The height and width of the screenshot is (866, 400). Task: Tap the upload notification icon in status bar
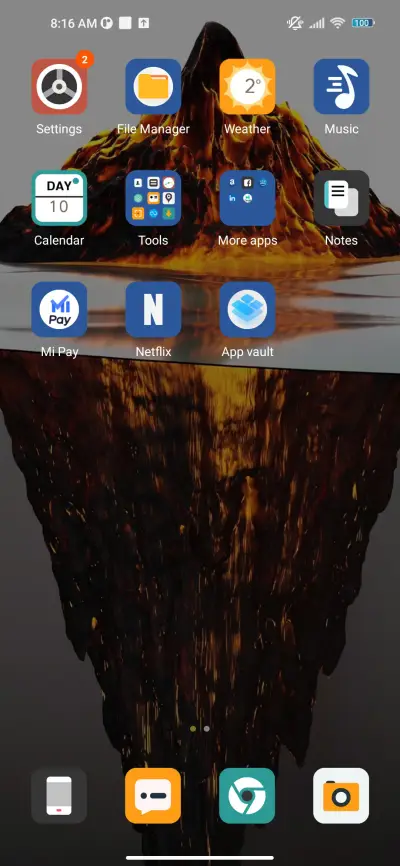(144, 23)
